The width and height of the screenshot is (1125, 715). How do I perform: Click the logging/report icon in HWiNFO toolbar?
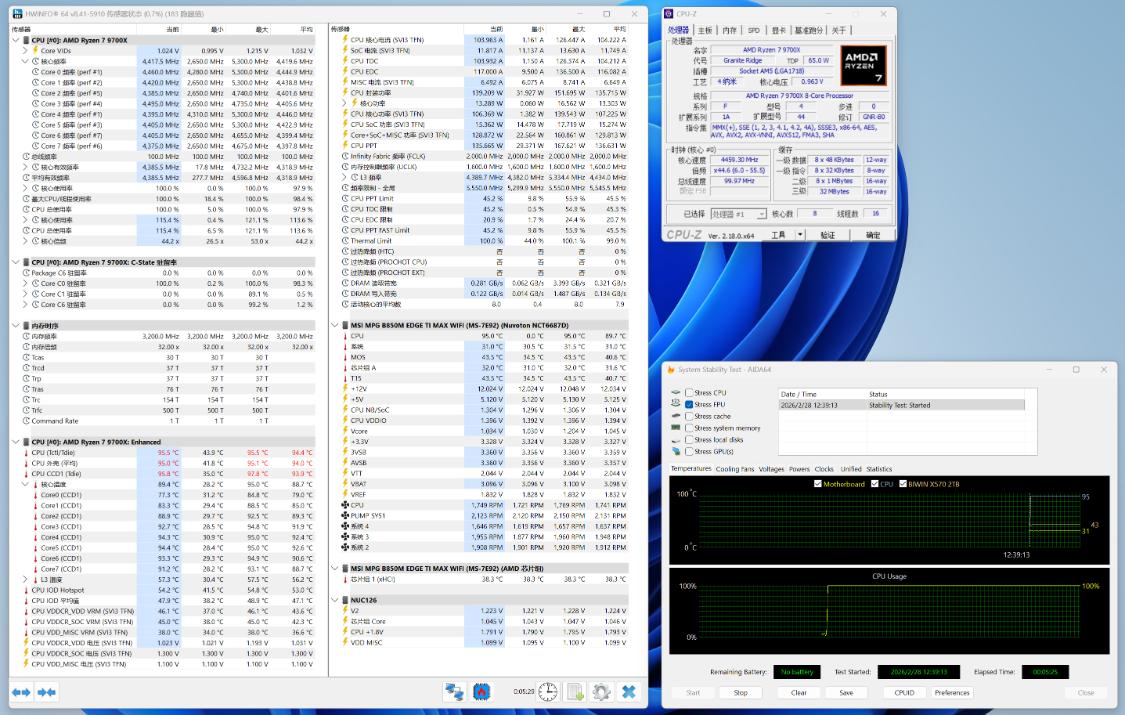point(576,691)
